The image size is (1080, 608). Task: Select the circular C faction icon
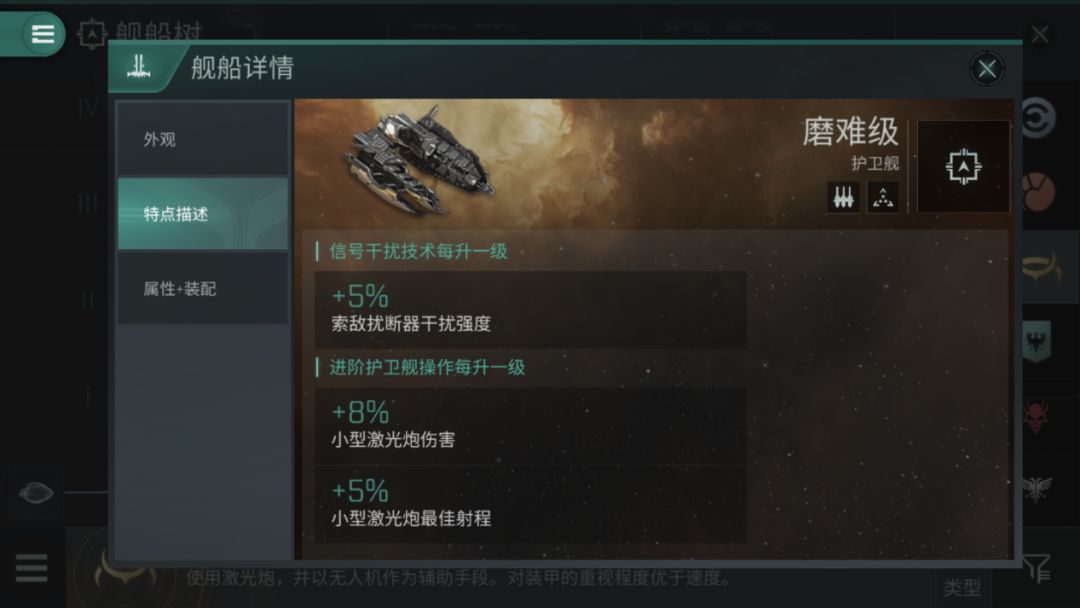1037,118
